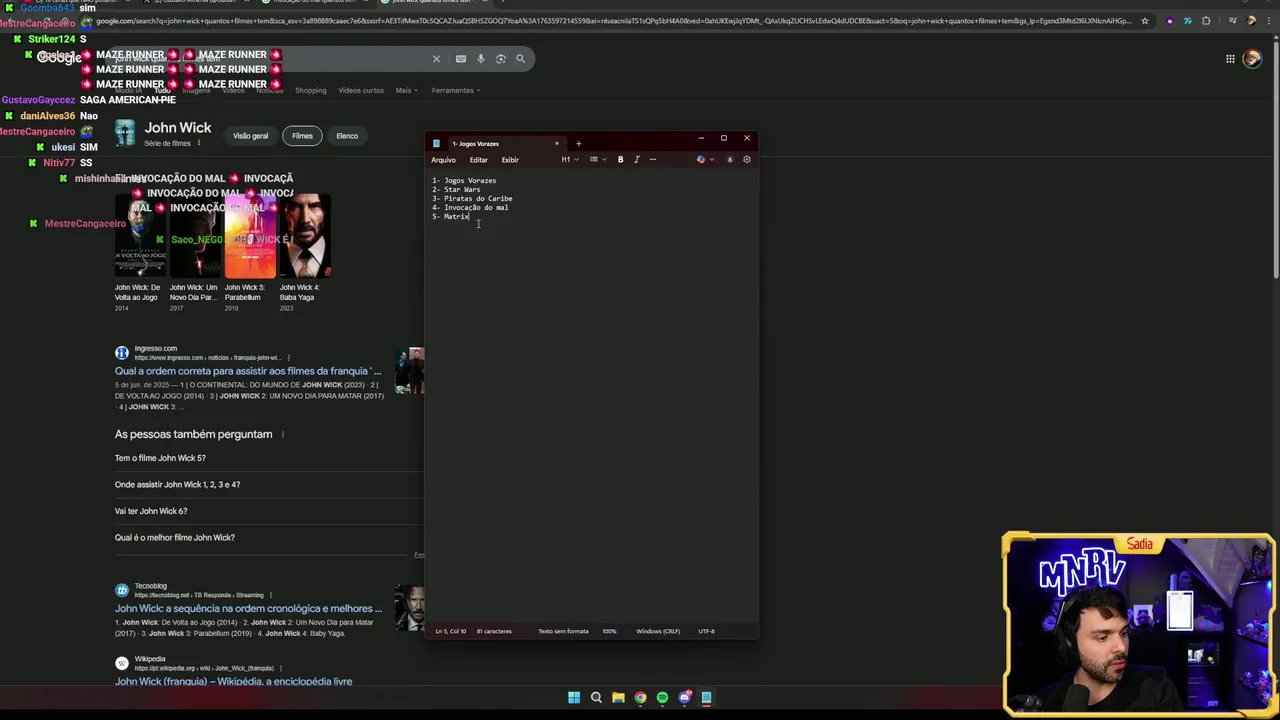Open Notepad icon on taskbar
The height and width of the screenshot is (720, 1280).
tap(706, 698)
